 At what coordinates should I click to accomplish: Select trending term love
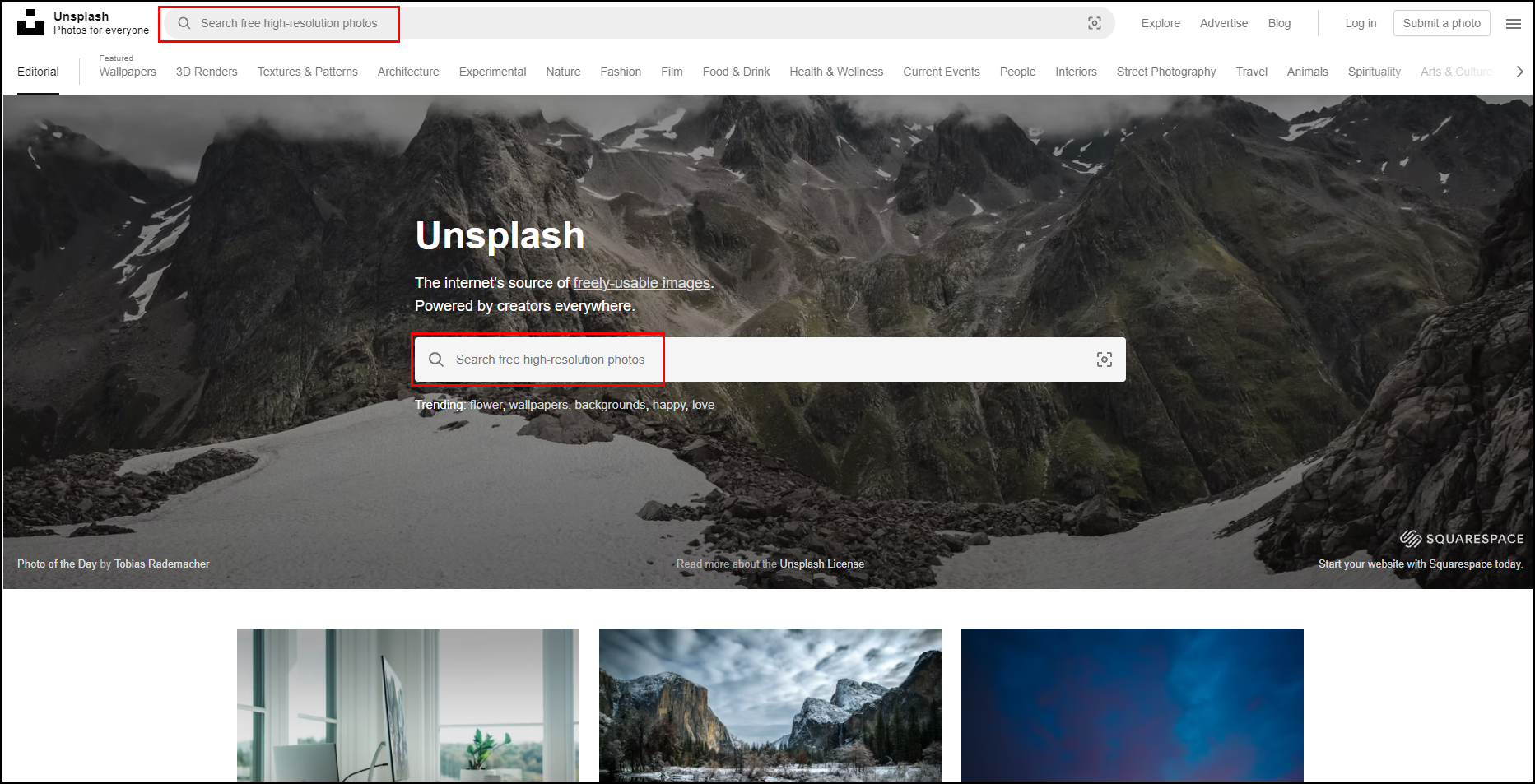click(x=703, y=405)
